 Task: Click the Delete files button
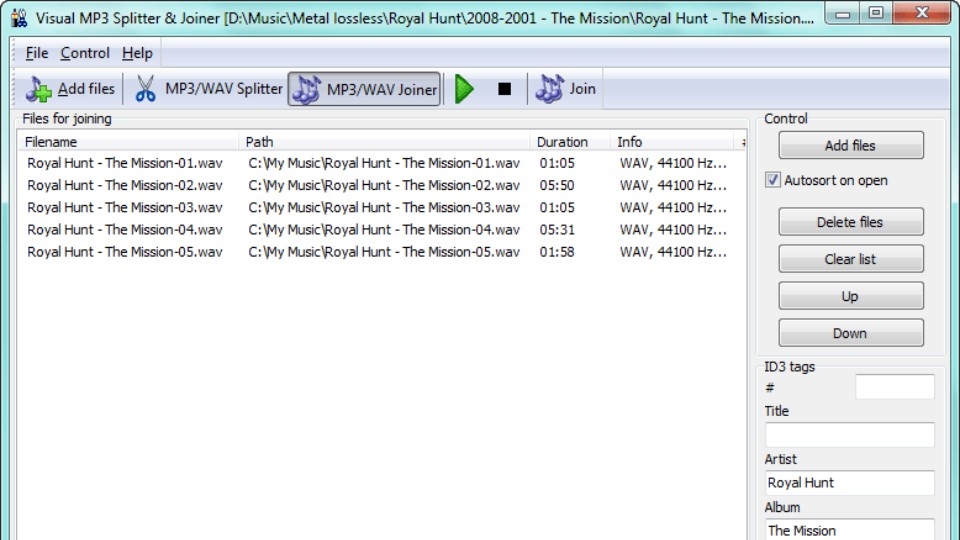point(850,222)
